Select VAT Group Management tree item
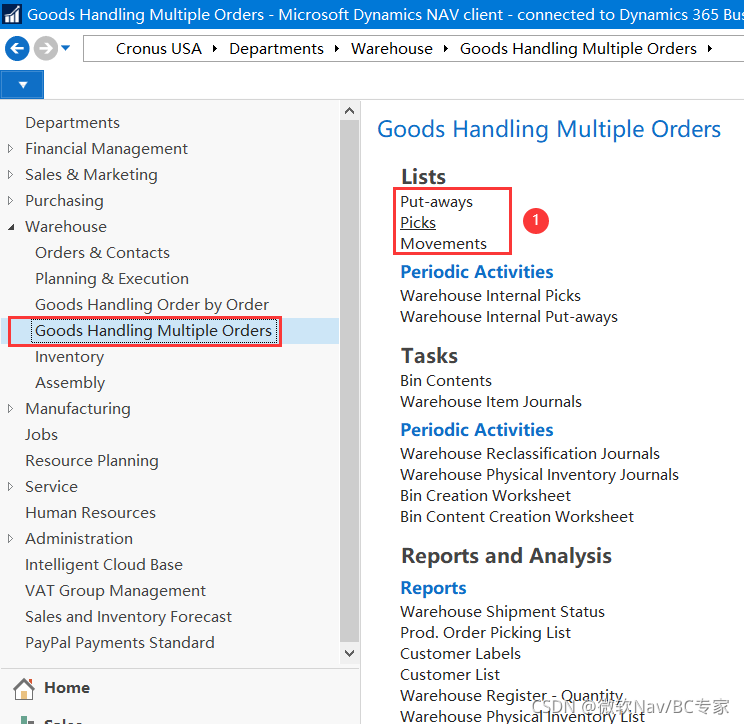This screenshot has width=744, height=724. [115, 591]
